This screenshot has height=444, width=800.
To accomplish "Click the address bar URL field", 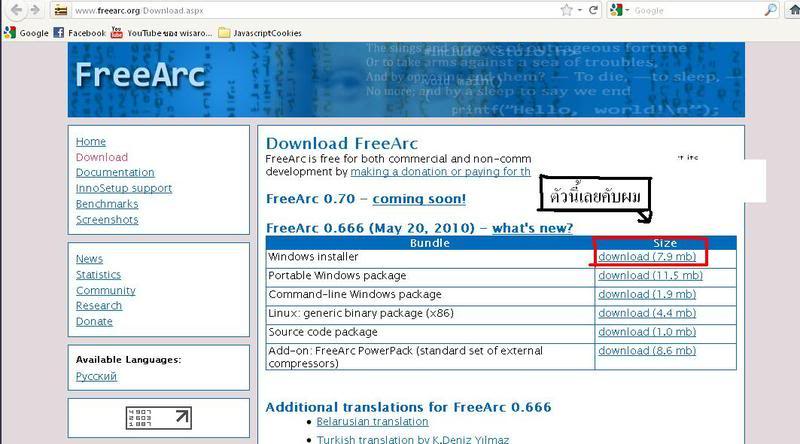I will click(314, 10).
